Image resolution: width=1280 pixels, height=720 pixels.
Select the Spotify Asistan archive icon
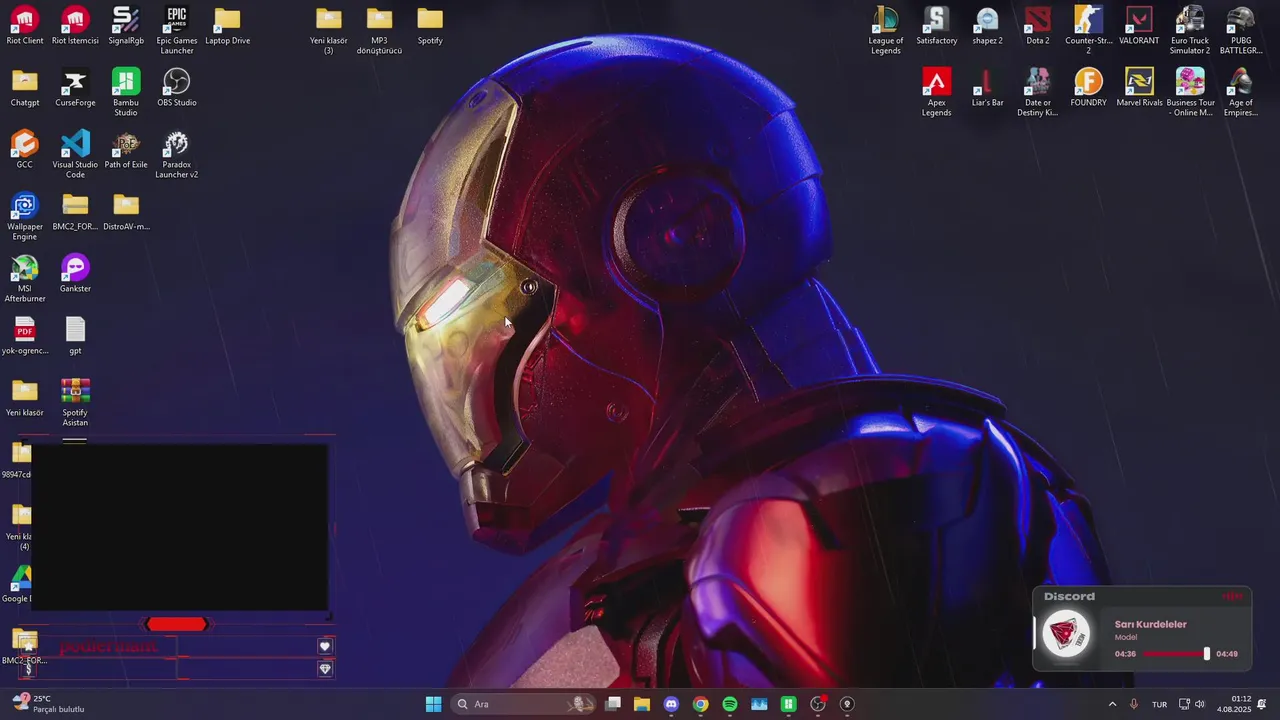[75, 402]
